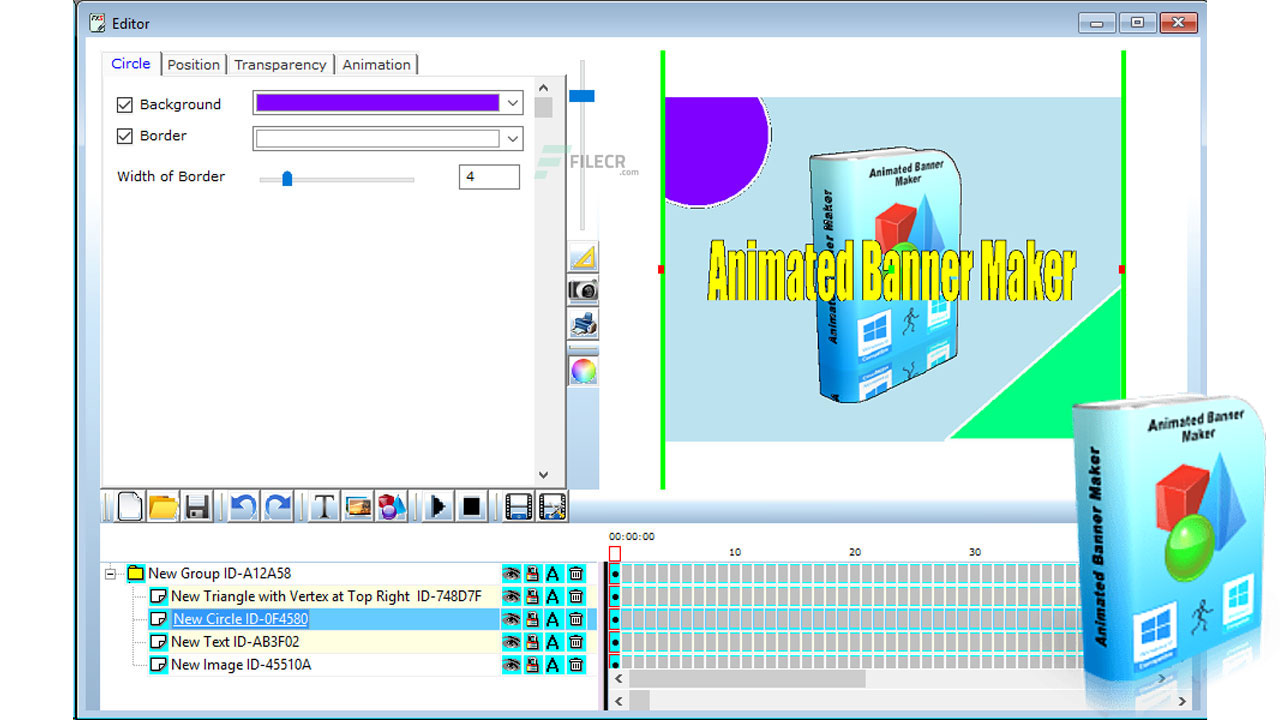
Task: Delete the New Group ID-A12A58
Action: click(576, 573)
